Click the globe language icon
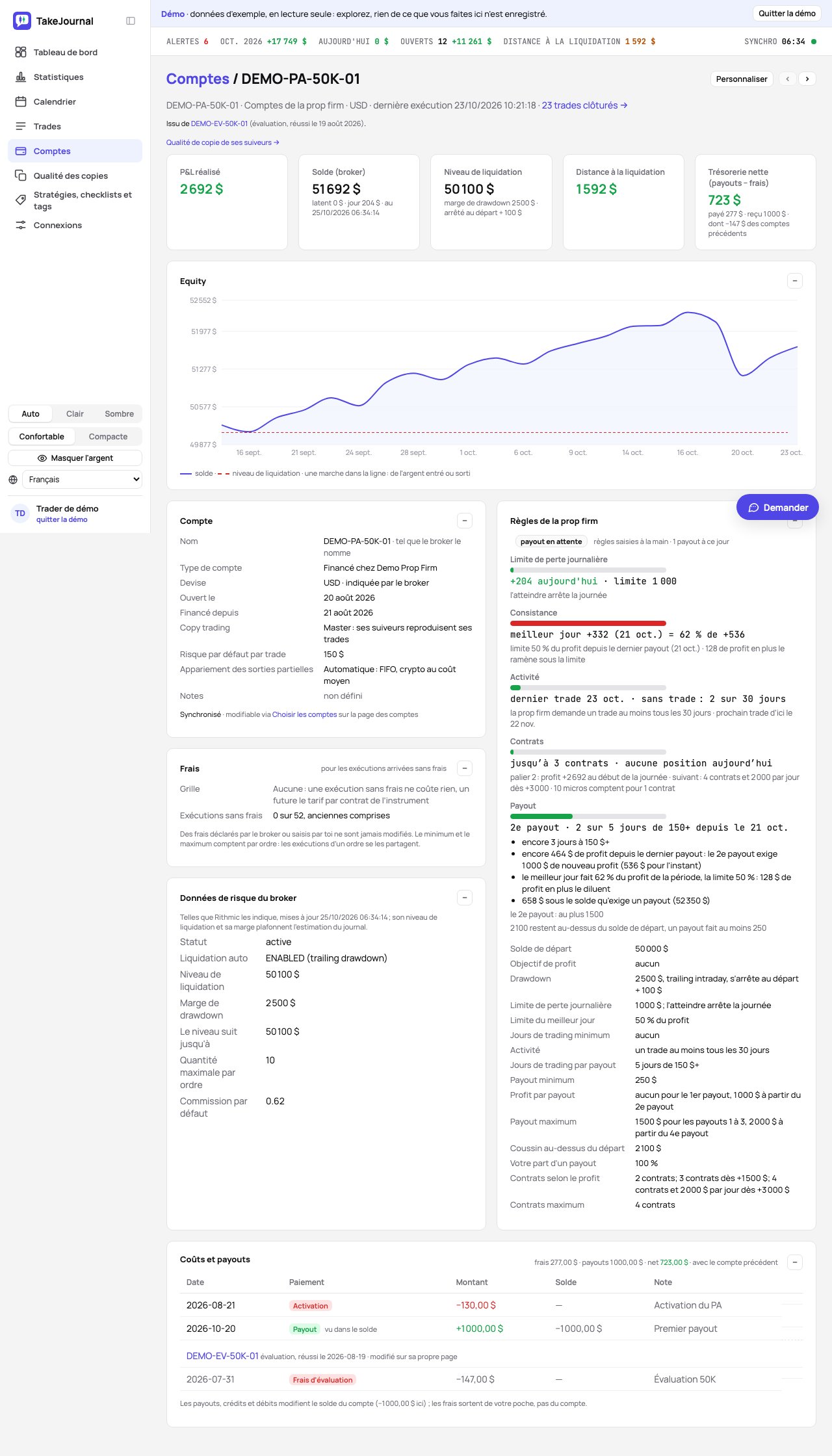The height and width of the screenshot is (1456, 832). coord(13,480)
